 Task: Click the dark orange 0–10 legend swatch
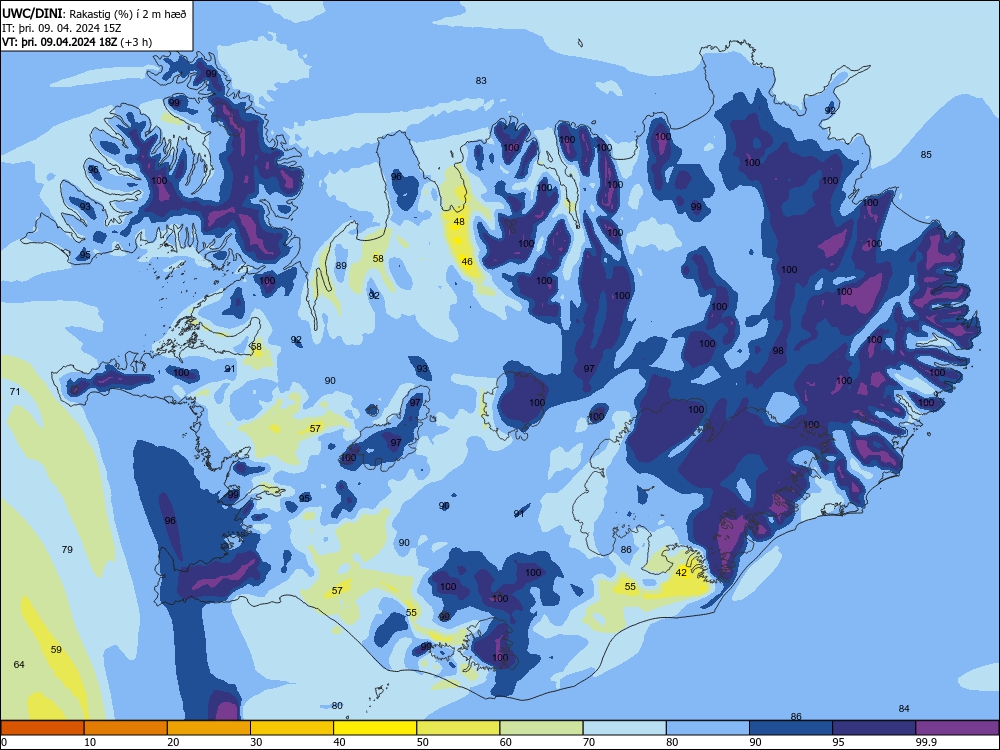click(x=42, y=728)
